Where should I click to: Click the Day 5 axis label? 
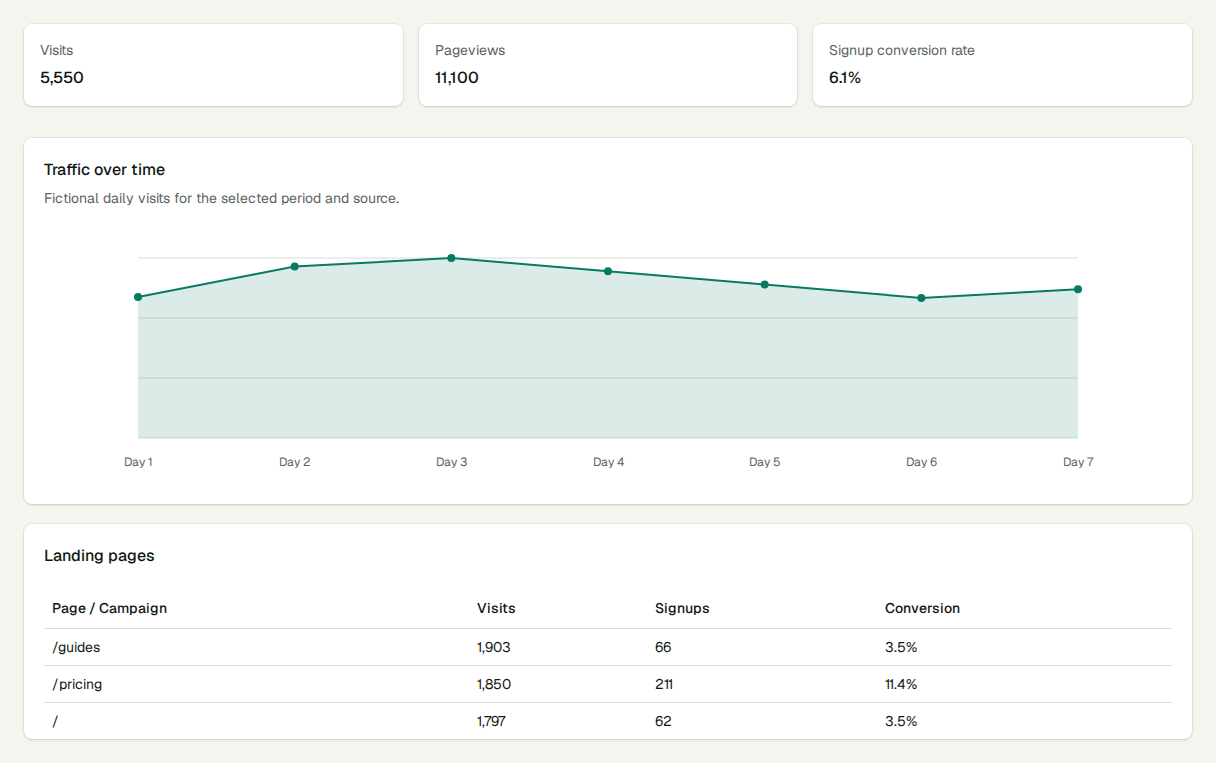(765, 462)
